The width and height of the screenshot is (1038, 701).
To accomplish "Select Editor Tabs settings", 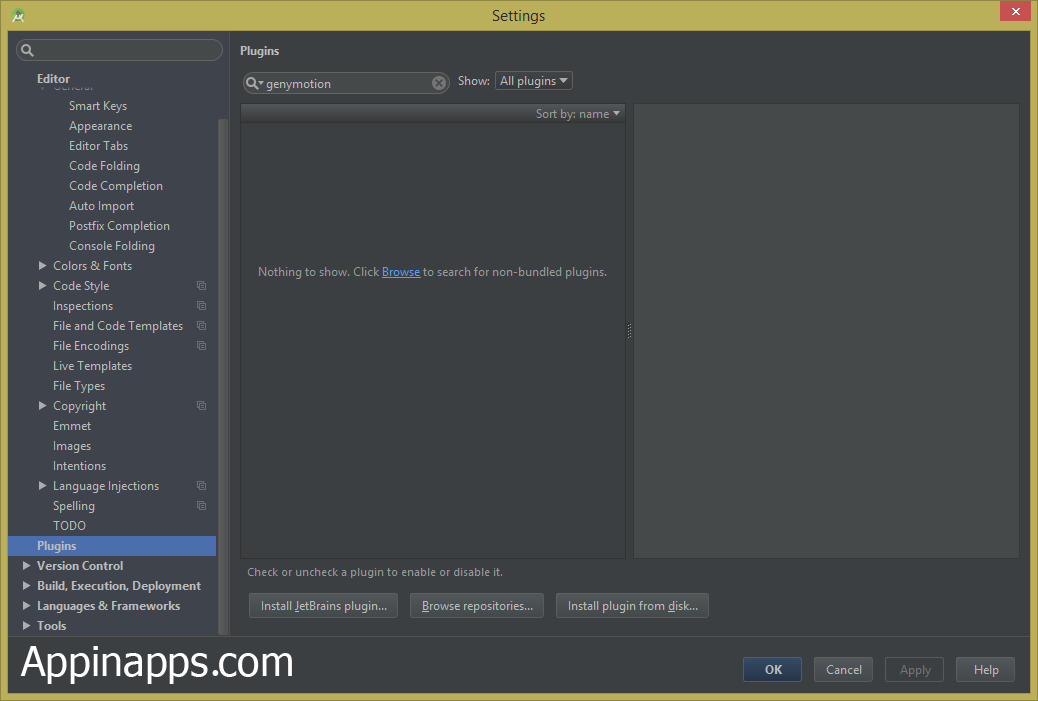I will 99,146.
